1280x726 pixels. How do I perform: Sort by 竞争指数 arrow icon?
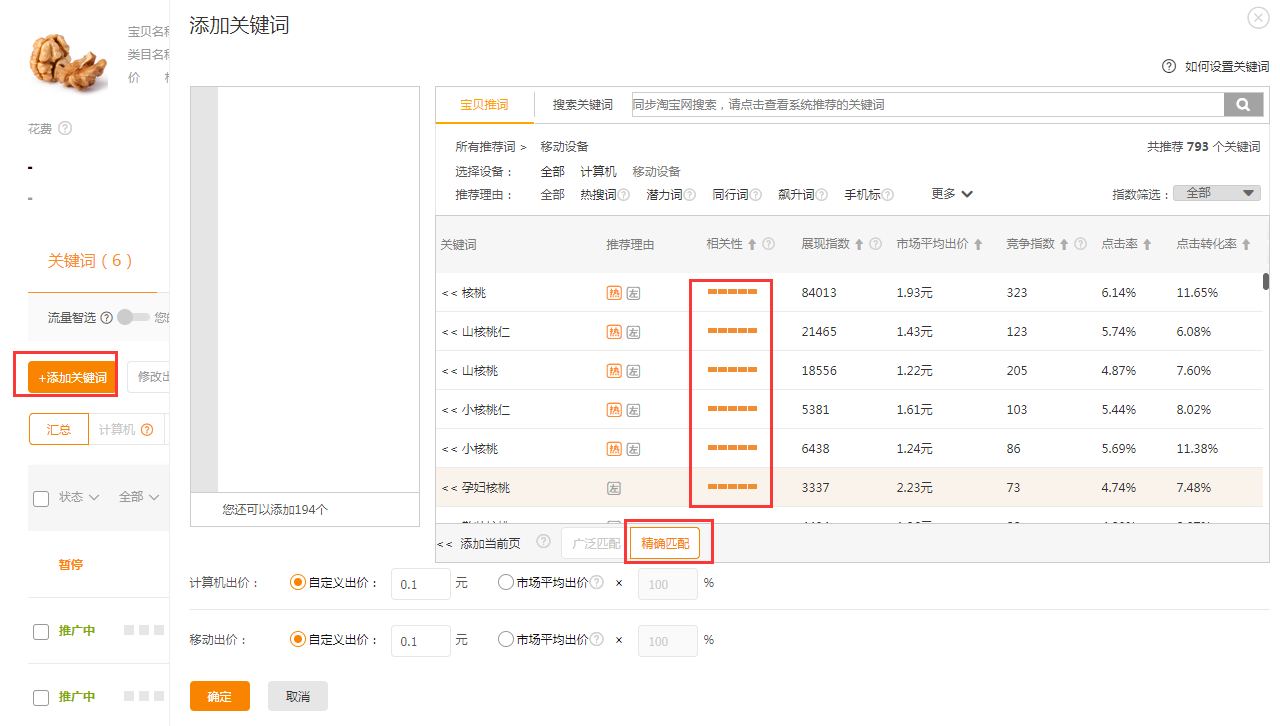(x=1064, y=244)
